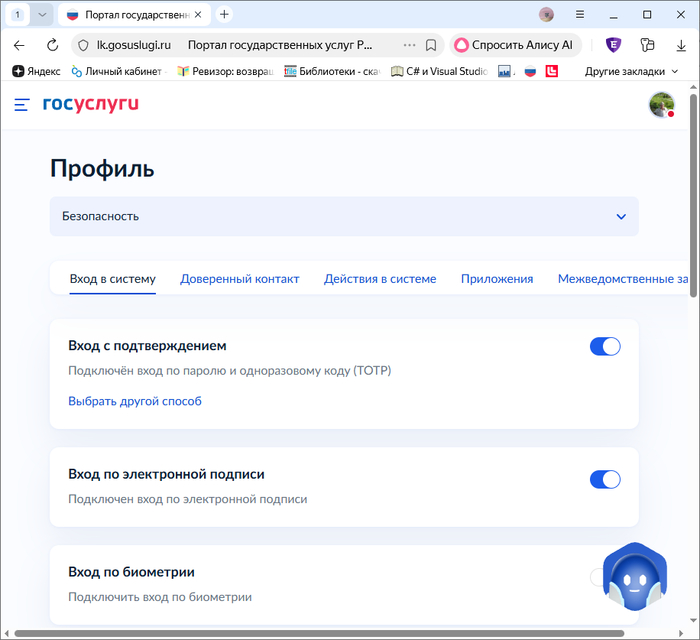Image resolution: width=700 pixels, height=640 pixels.
Task: Toggle Вход с подтверждением switch
Action: click(x=605, y=346)
